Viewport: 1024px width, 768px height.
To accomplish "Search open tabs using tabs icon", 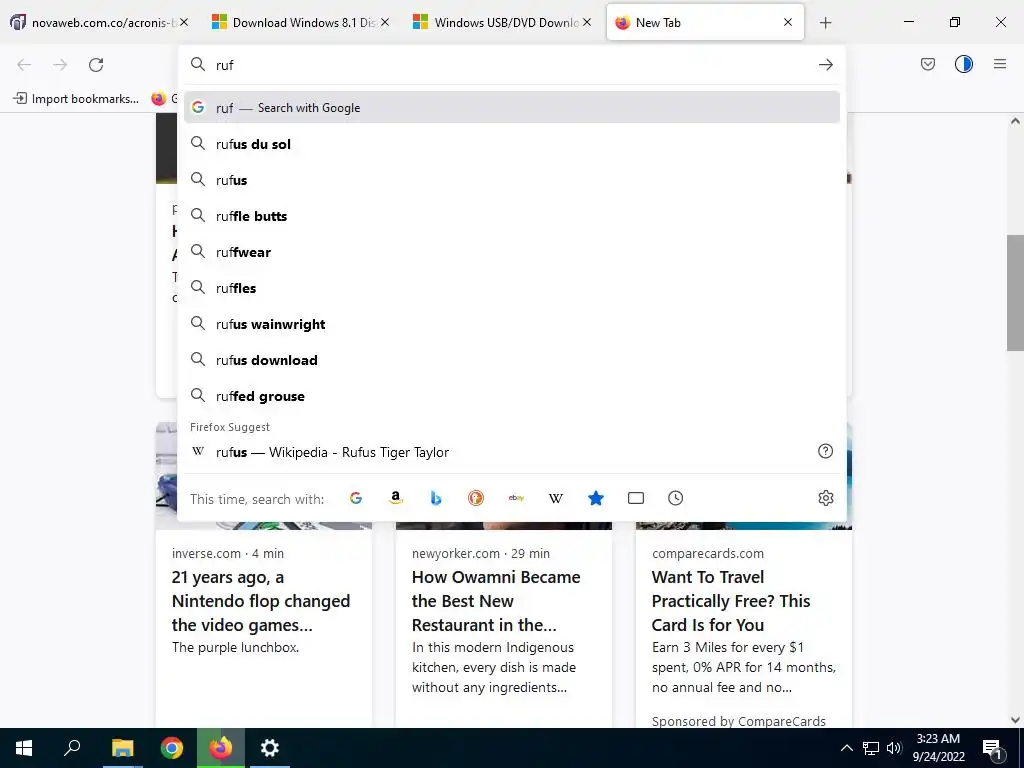I will coord(635,498).
